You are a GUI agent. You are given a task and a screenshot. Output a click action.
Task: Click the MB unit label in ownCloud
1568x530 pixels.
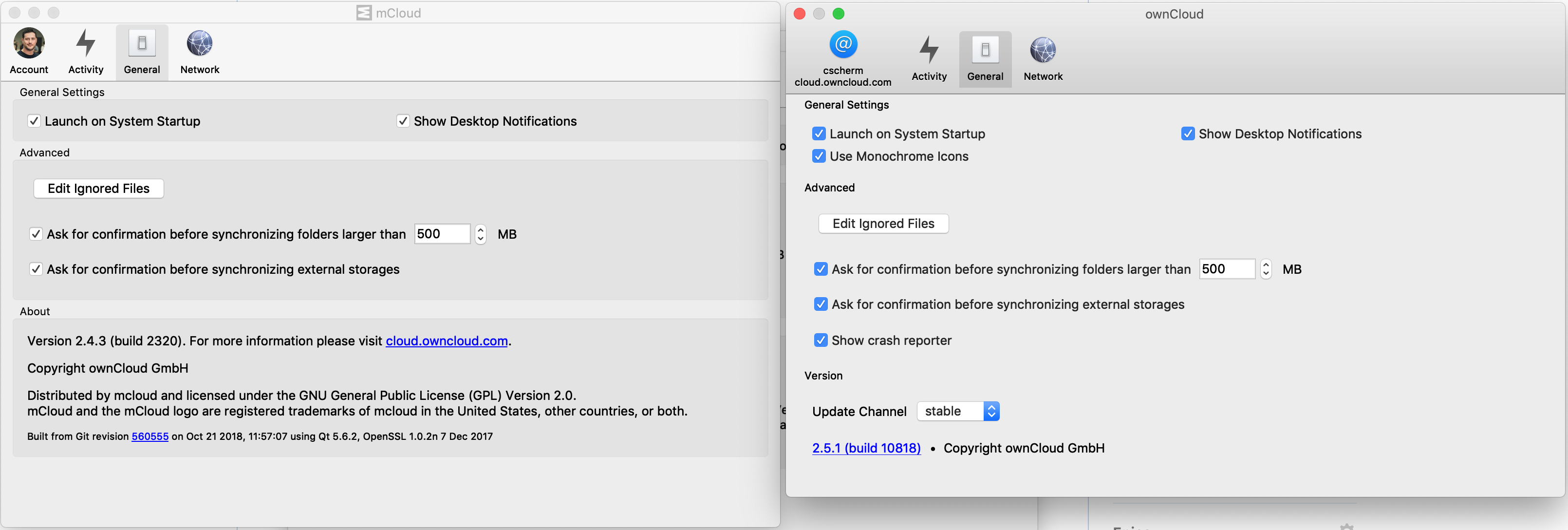click(1292, 269)
